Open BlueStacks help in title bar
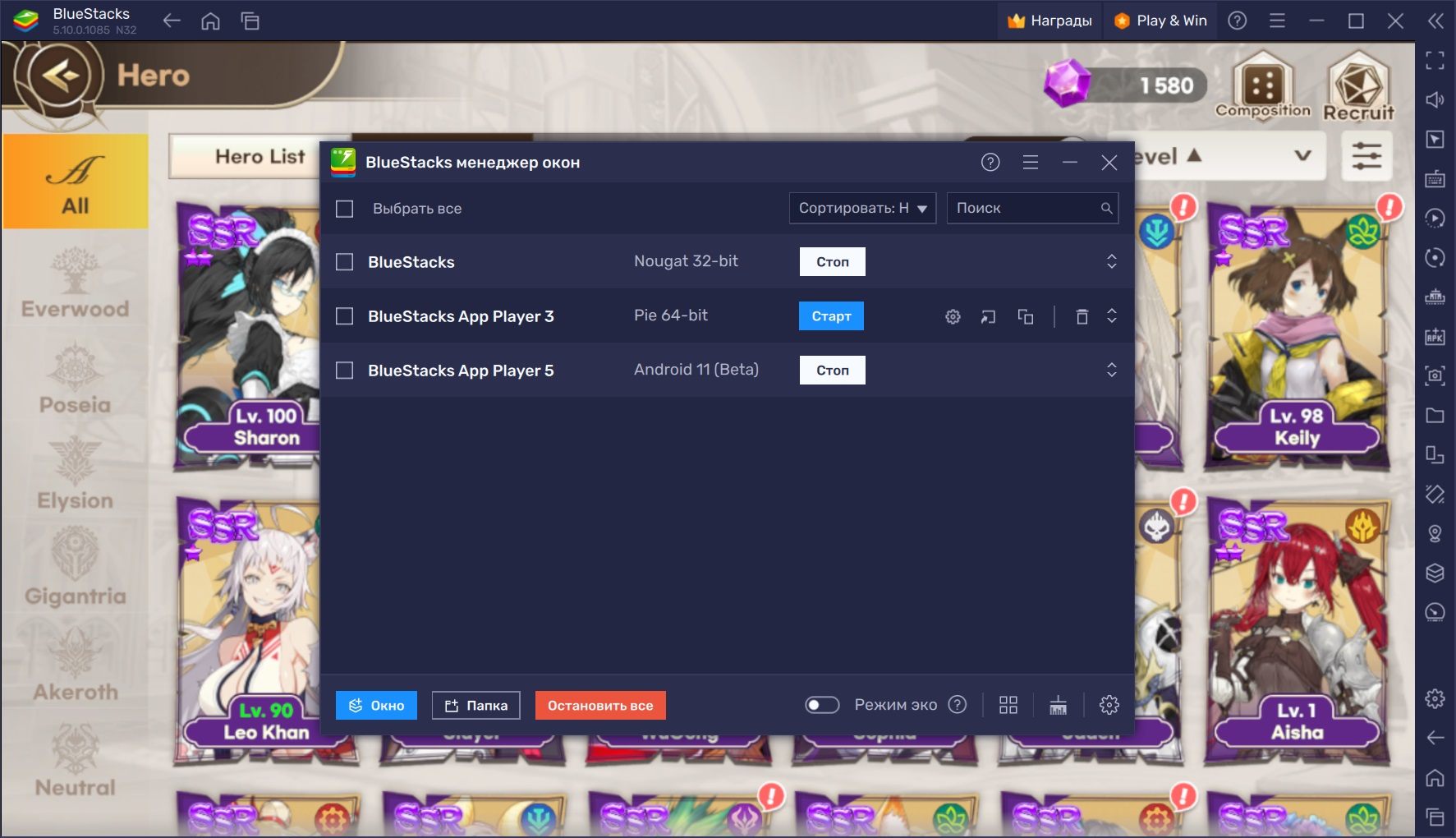The width and height of the screenshot is (1456, 838). point(1237,21)
